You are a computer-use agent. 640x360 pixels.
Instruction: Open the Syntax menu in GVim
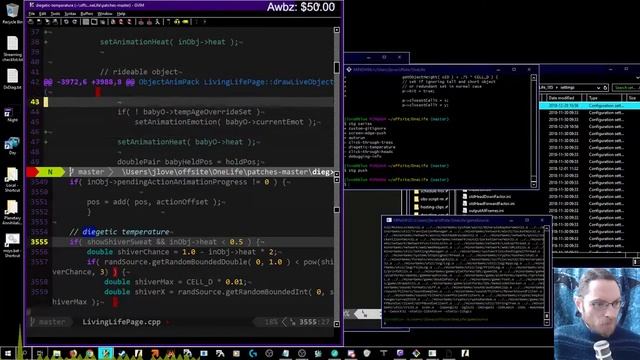pos(70,14)
